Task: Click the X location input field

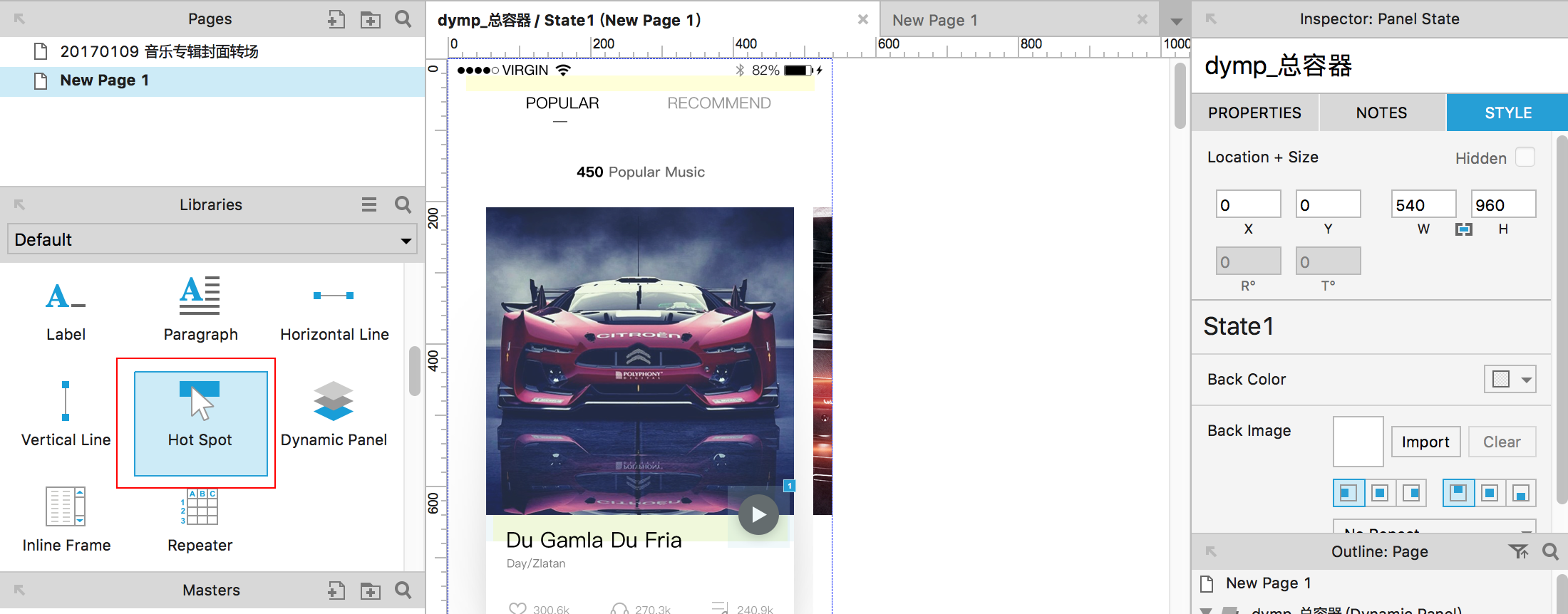Action: 1249,204
